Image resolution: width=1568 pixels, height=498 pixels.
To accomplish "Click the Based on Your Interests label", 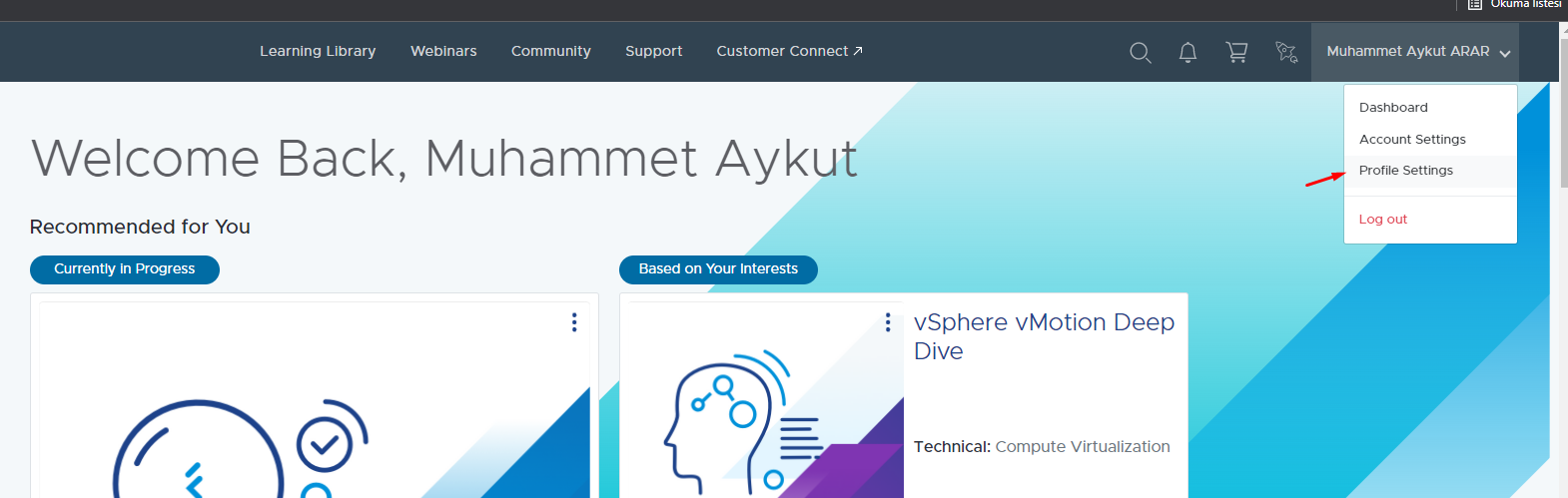I will pyautogui.click(x=718, y=269).
